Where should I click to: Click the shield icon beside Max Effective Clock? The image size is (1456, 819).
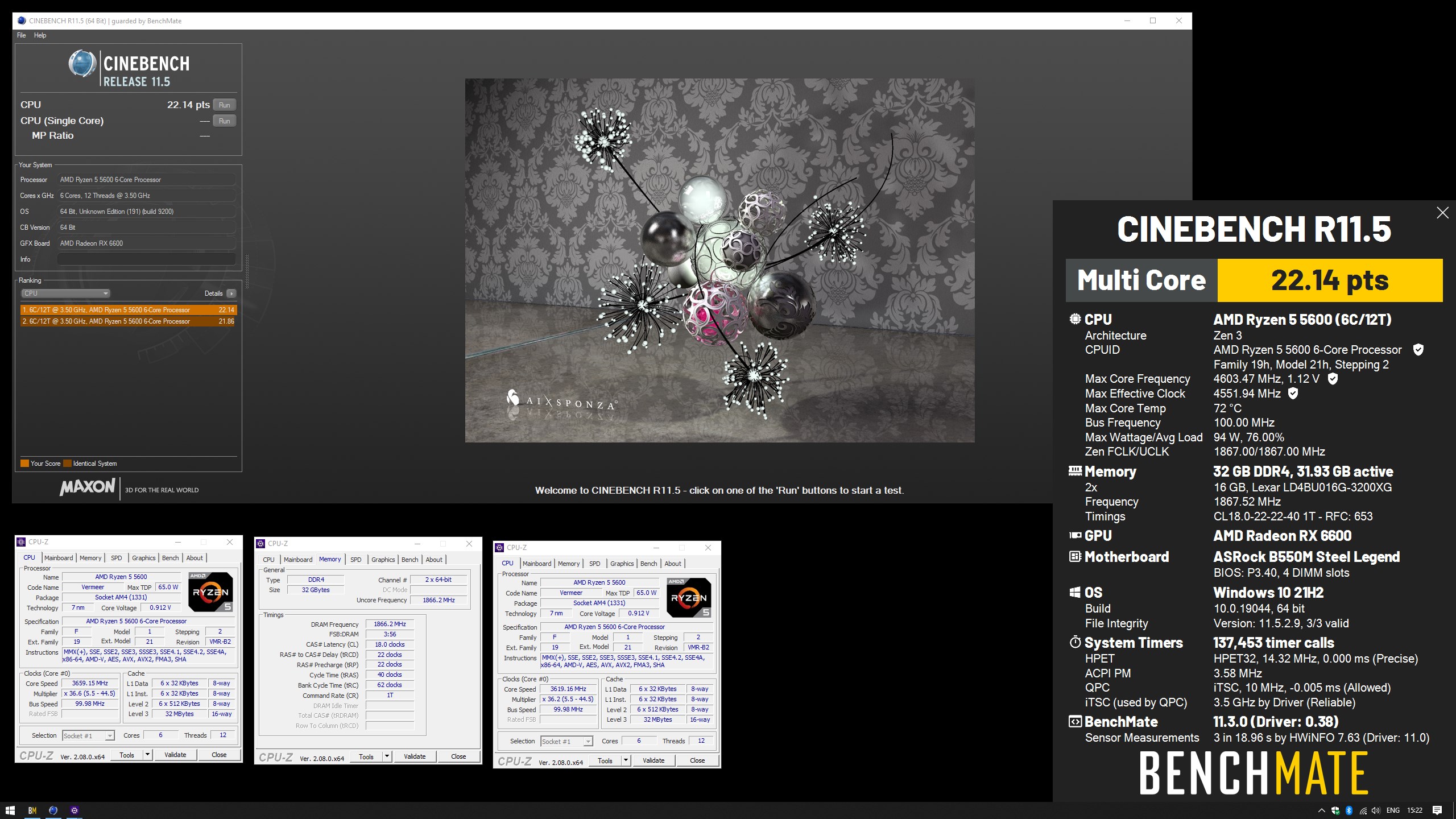[1293, 394]
